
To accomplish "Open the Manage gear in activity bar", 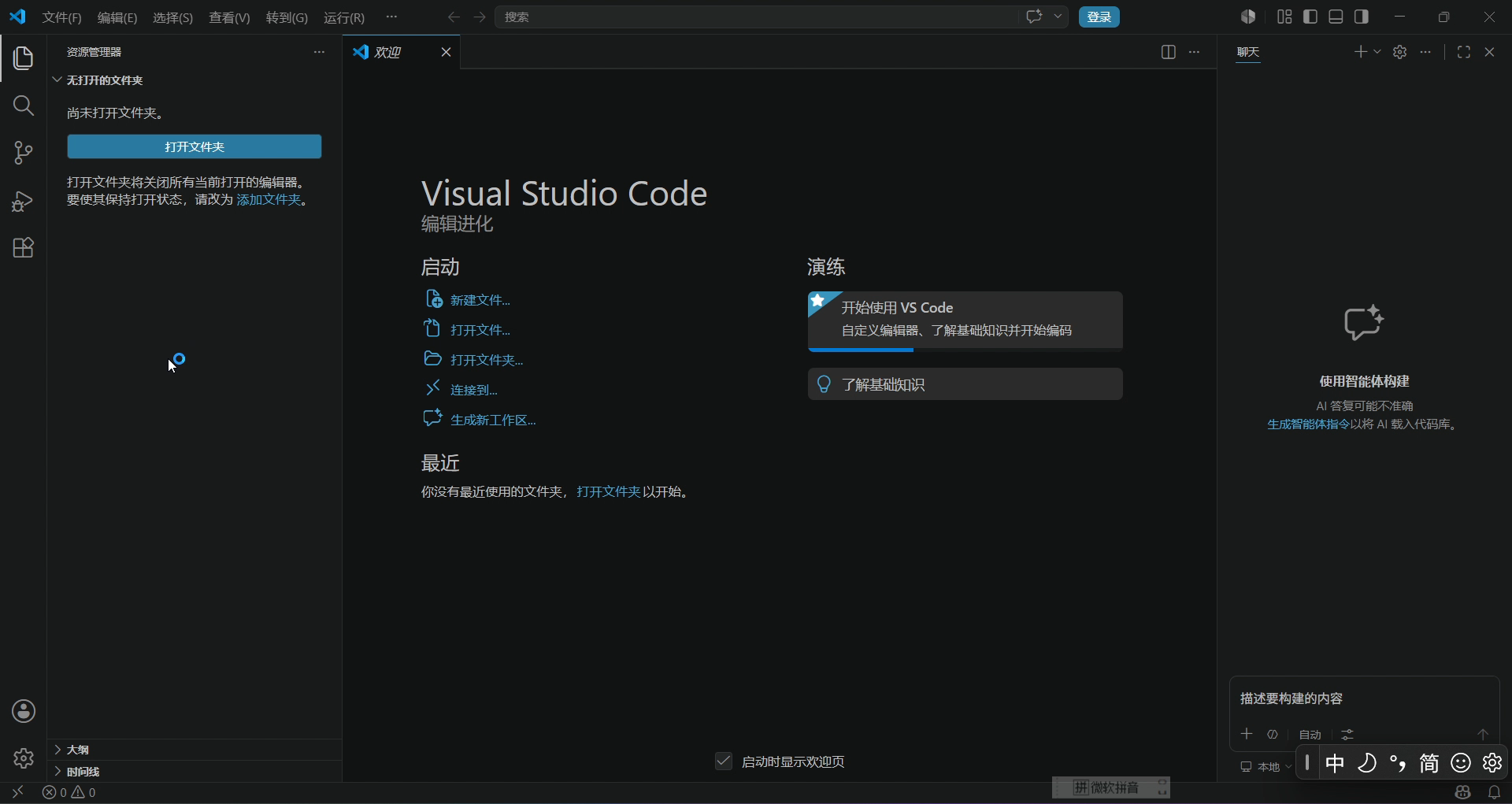I will tap(23, 758).
